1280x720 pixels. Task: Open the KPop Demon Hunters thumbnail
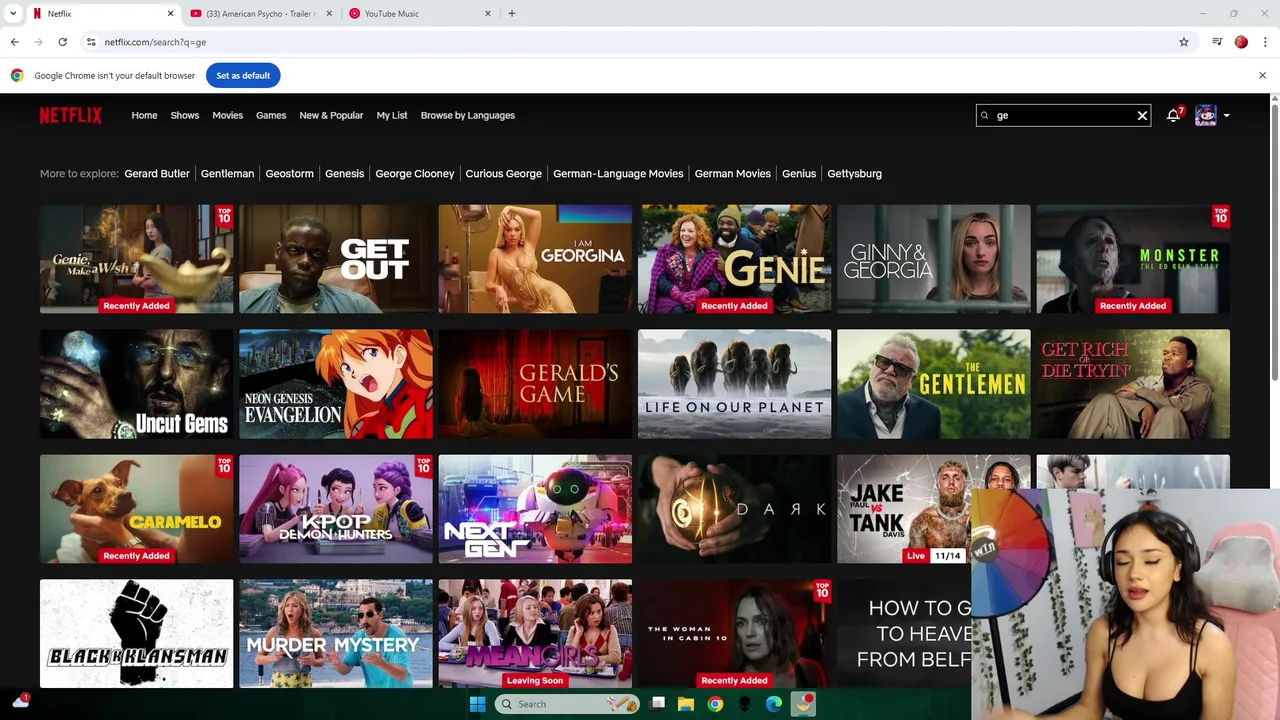click(x=336, y=509)
